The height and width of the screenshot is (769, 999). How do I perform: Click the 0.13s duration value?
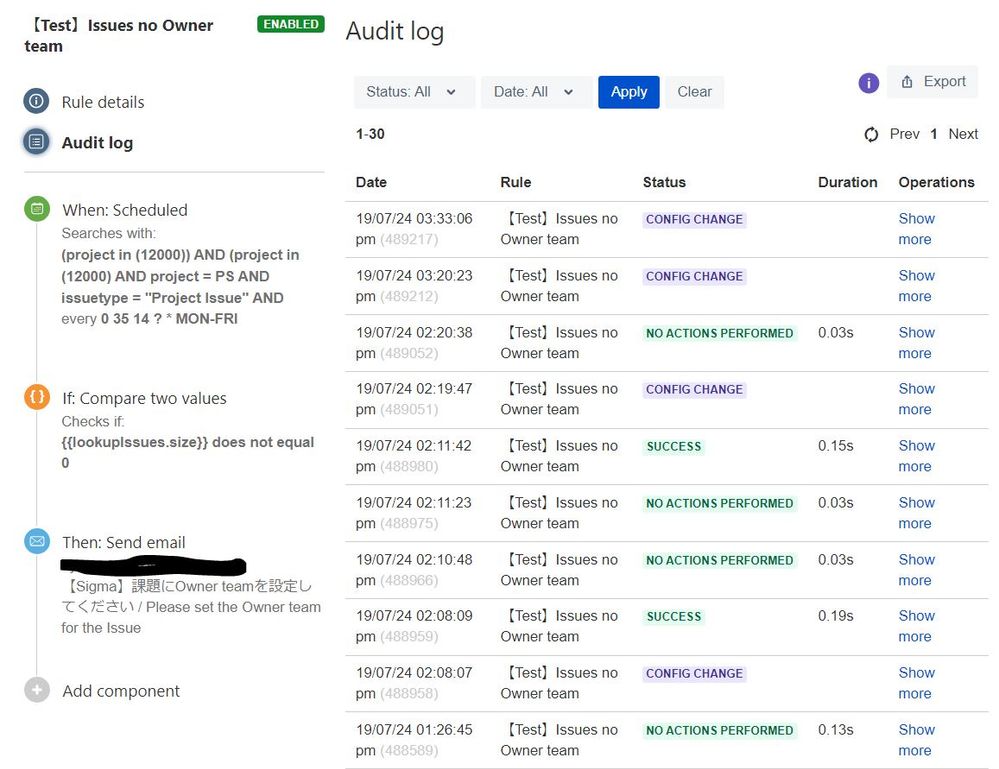(x=835, y=730)
